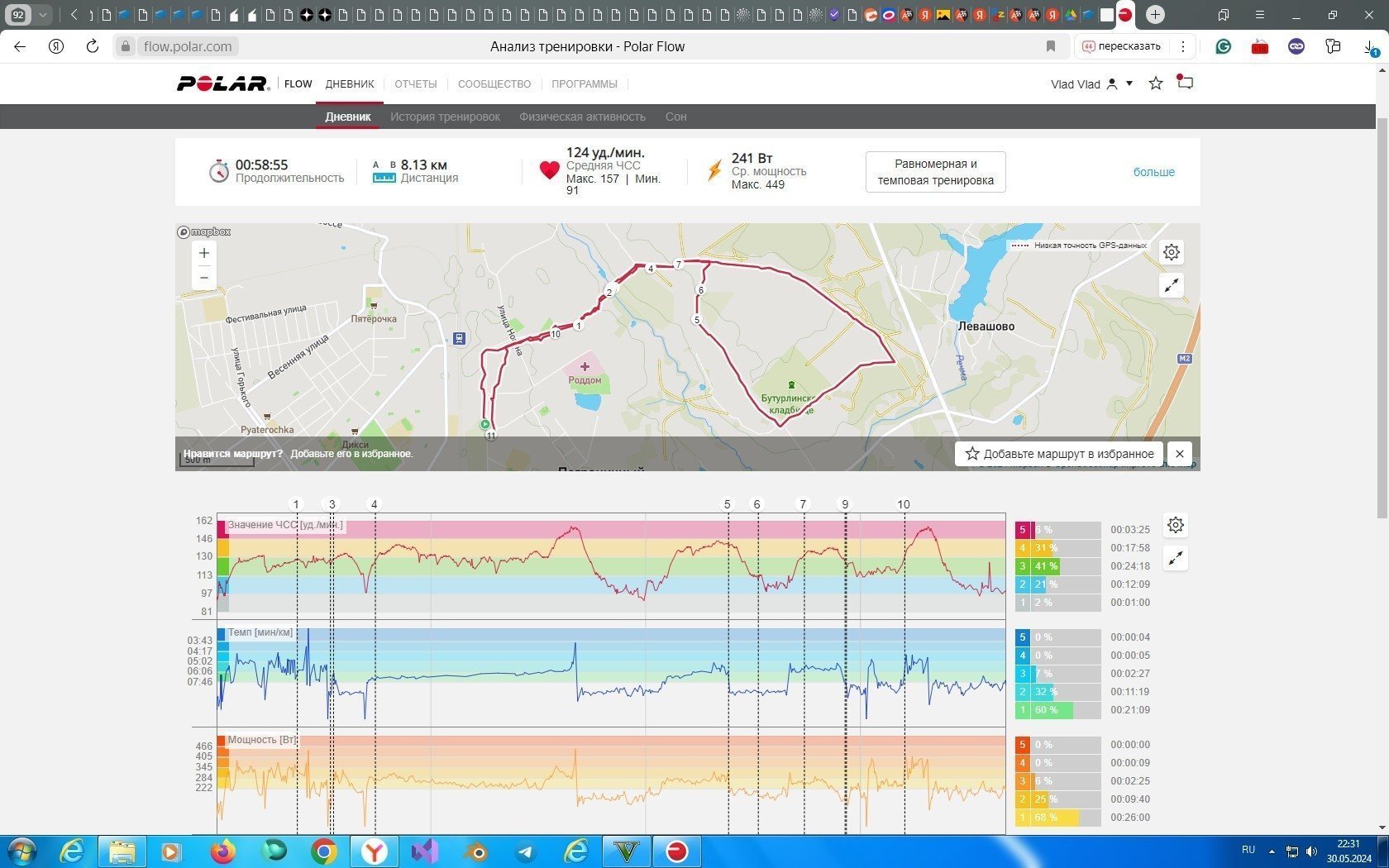
Task: Select lap marker 4 above the chart
Action: click(374, 504)
